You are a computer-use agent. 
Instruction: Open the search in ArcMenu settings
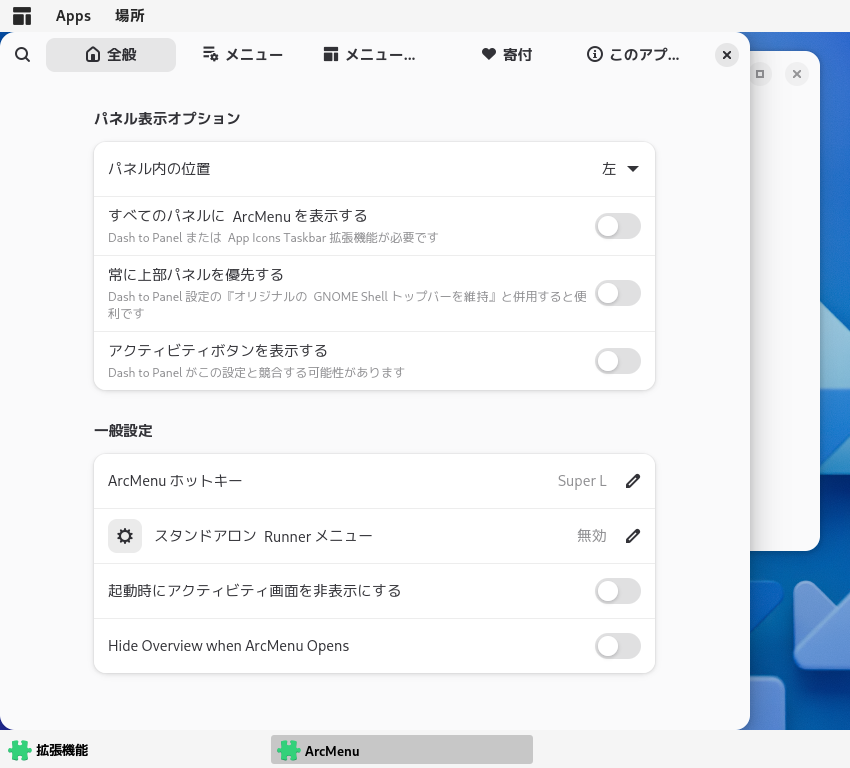22,55
